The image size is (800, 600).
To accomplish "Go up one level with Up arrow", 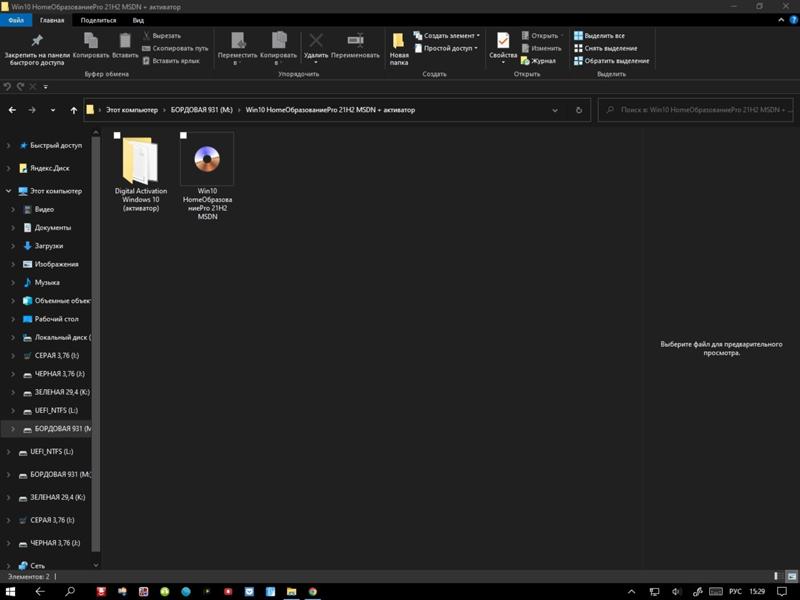I will 73,110.
